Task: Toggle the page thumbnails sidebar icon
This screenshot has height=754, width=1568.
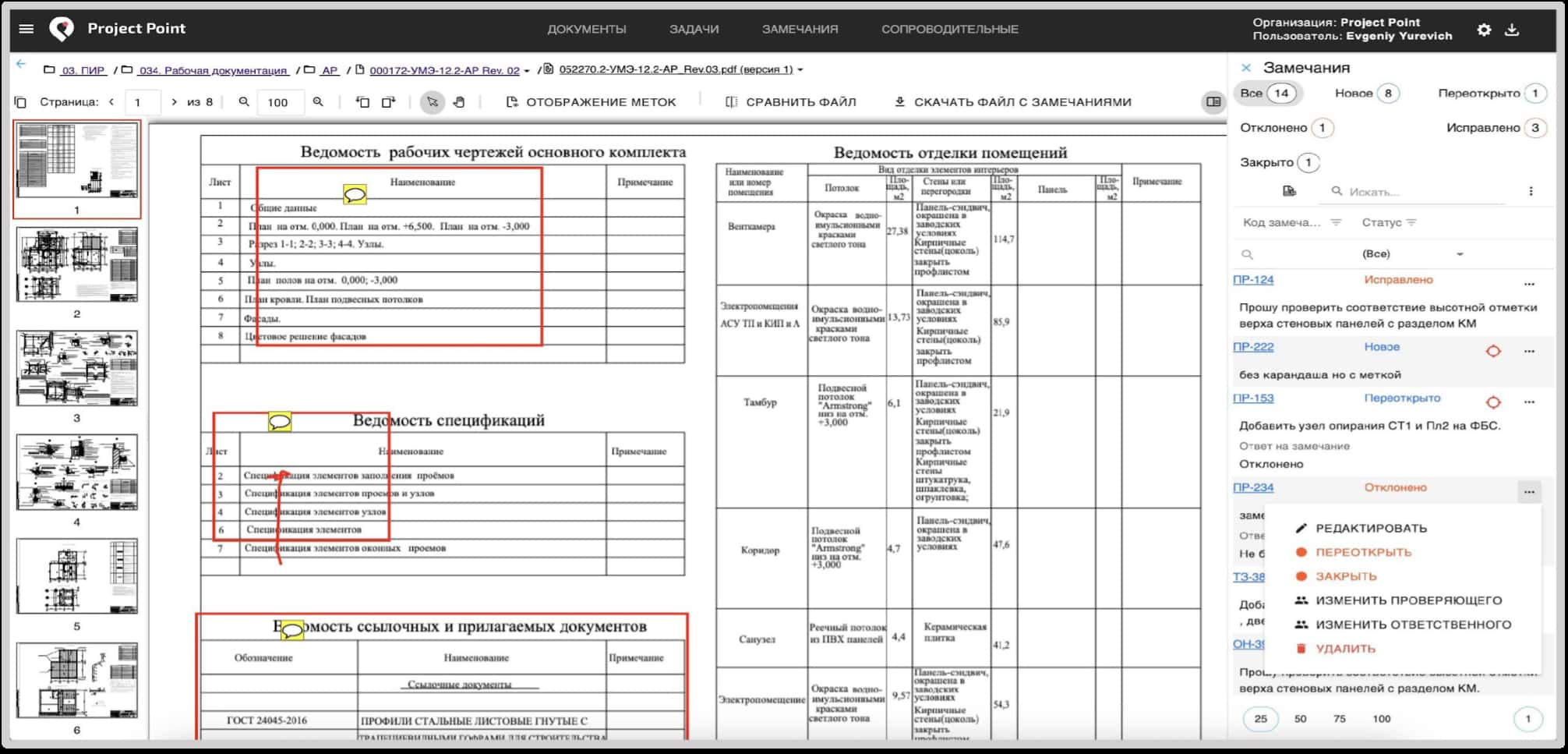Action: (x=21, y=102)
